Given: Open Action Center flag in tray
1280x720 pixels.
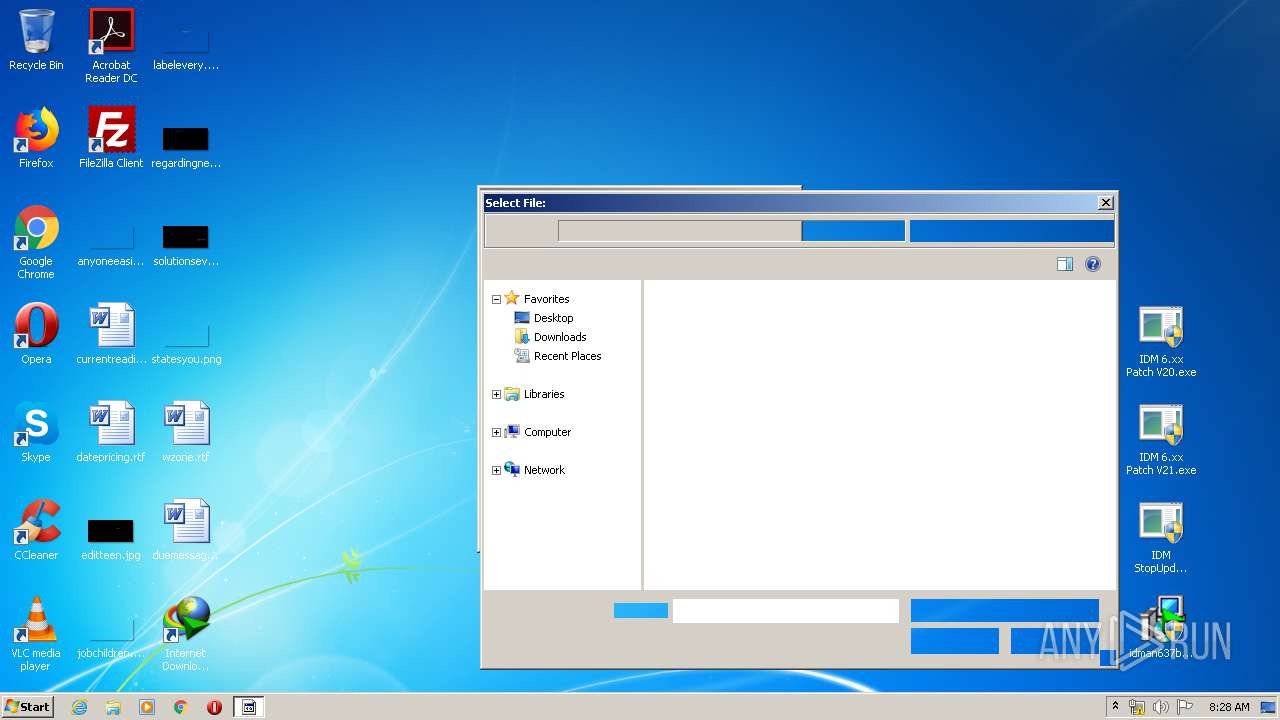Looking at the screenshot, I should point(1185,707).
